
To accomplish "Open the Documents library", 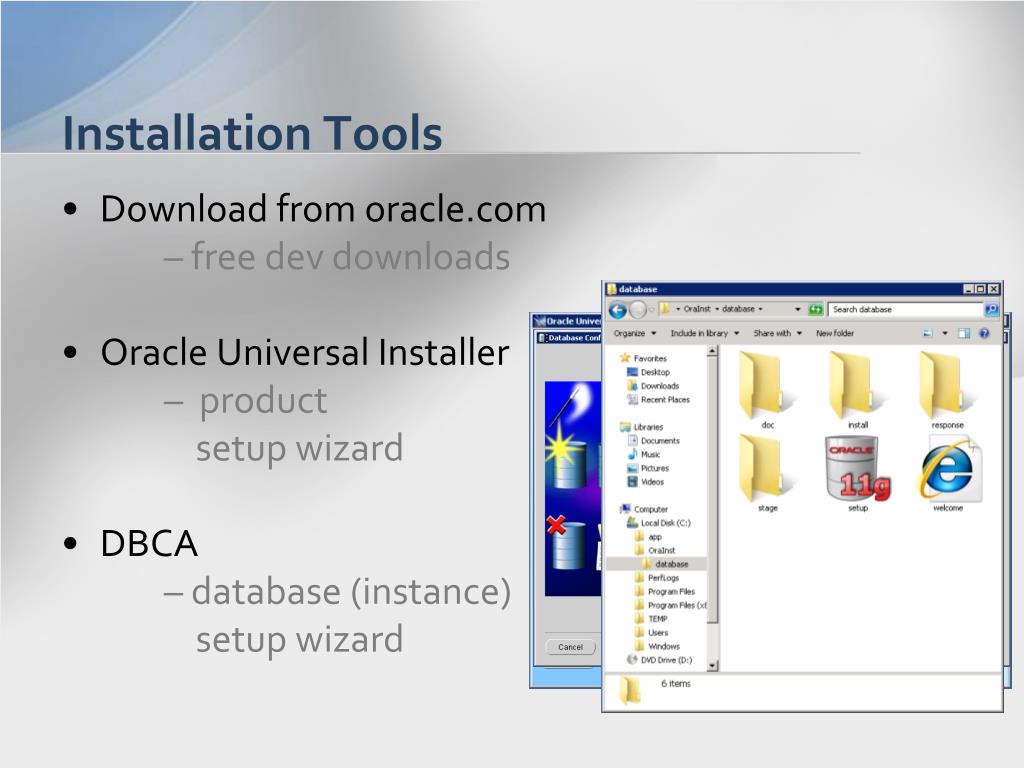I will 654,441.
